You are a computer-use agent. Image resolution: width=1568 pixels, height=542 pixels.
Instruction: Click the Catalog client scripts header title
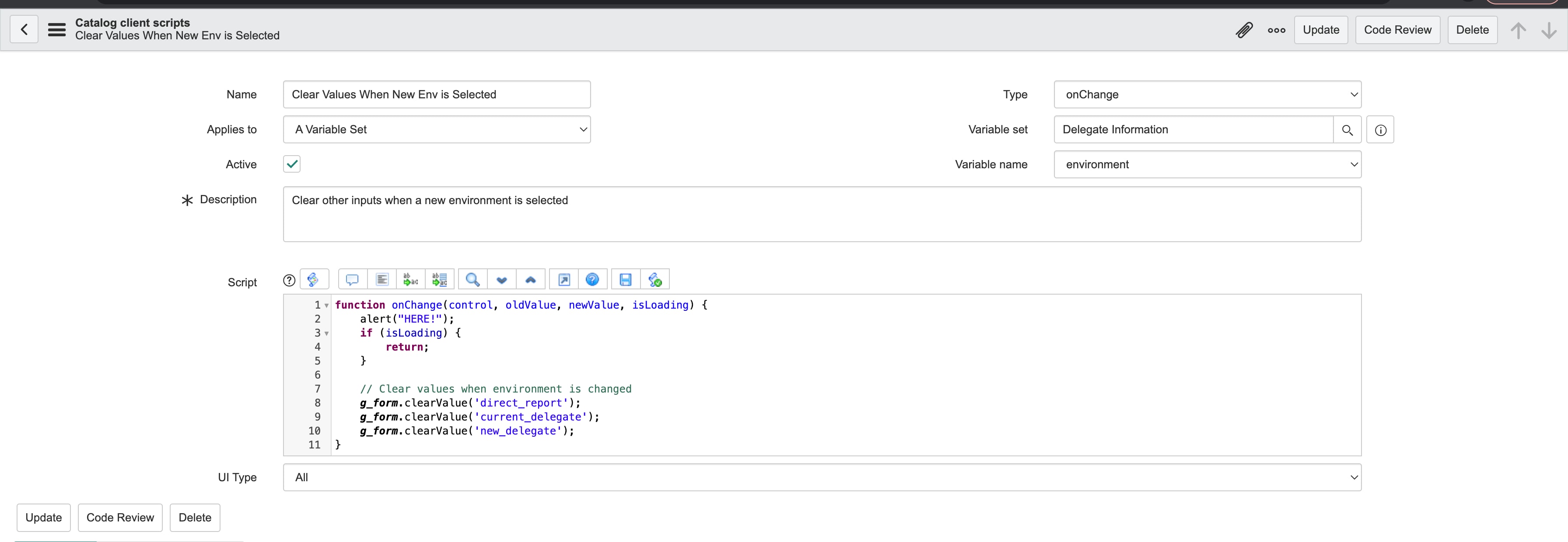pos(133,22)
